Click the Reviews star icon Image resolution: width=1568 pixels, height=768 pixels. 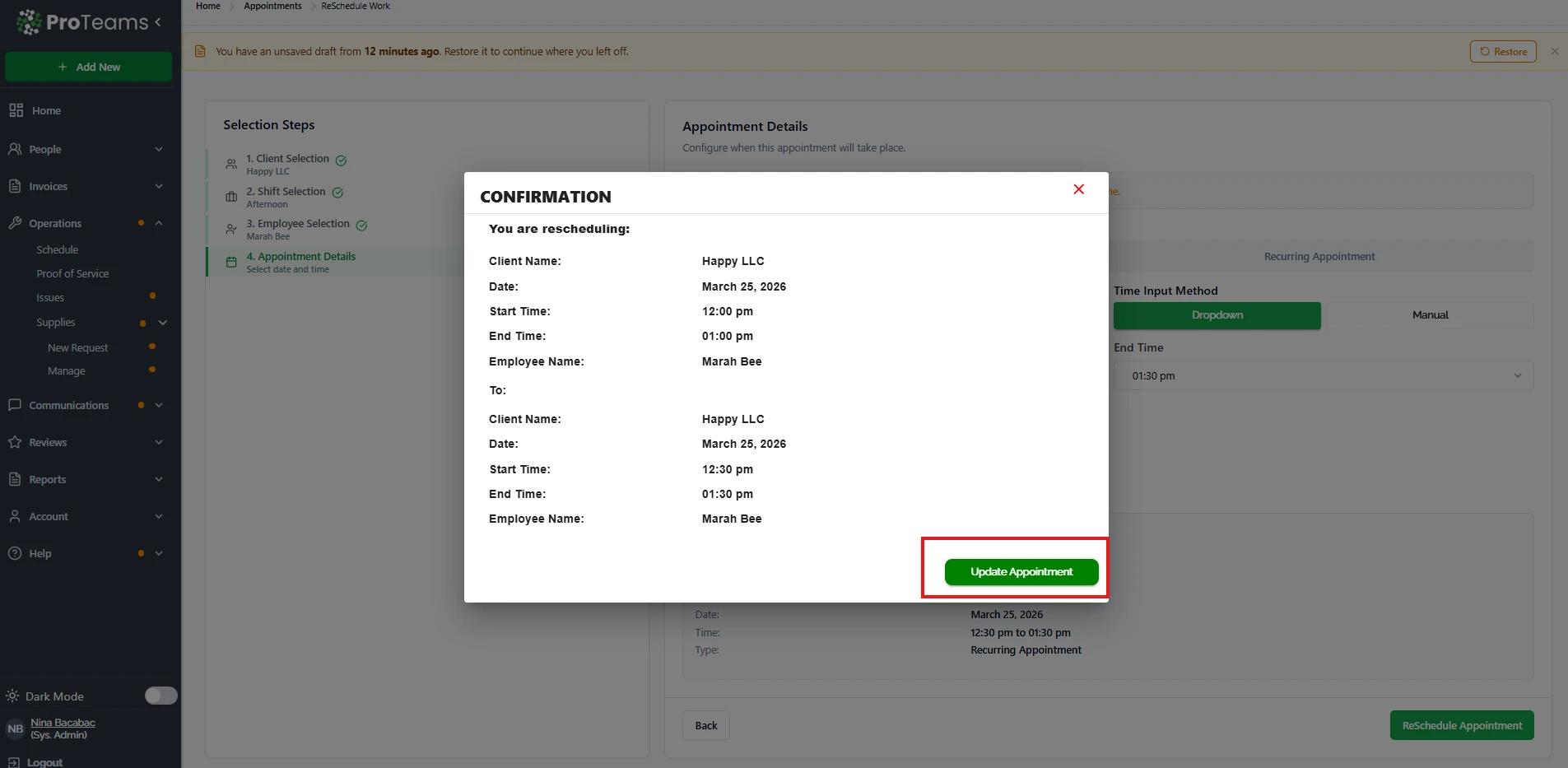pyautogui.click(x=15, y=442)
